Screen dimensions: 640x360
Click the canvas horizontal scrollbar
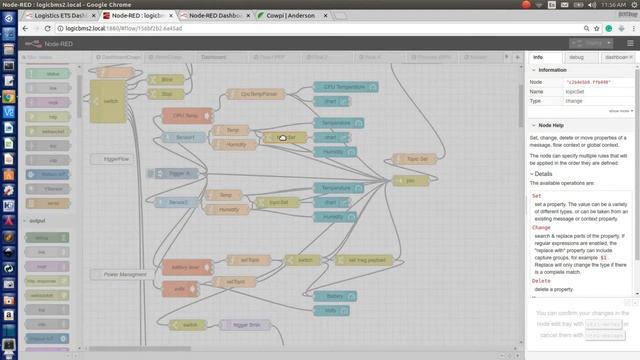click(140, 349)
